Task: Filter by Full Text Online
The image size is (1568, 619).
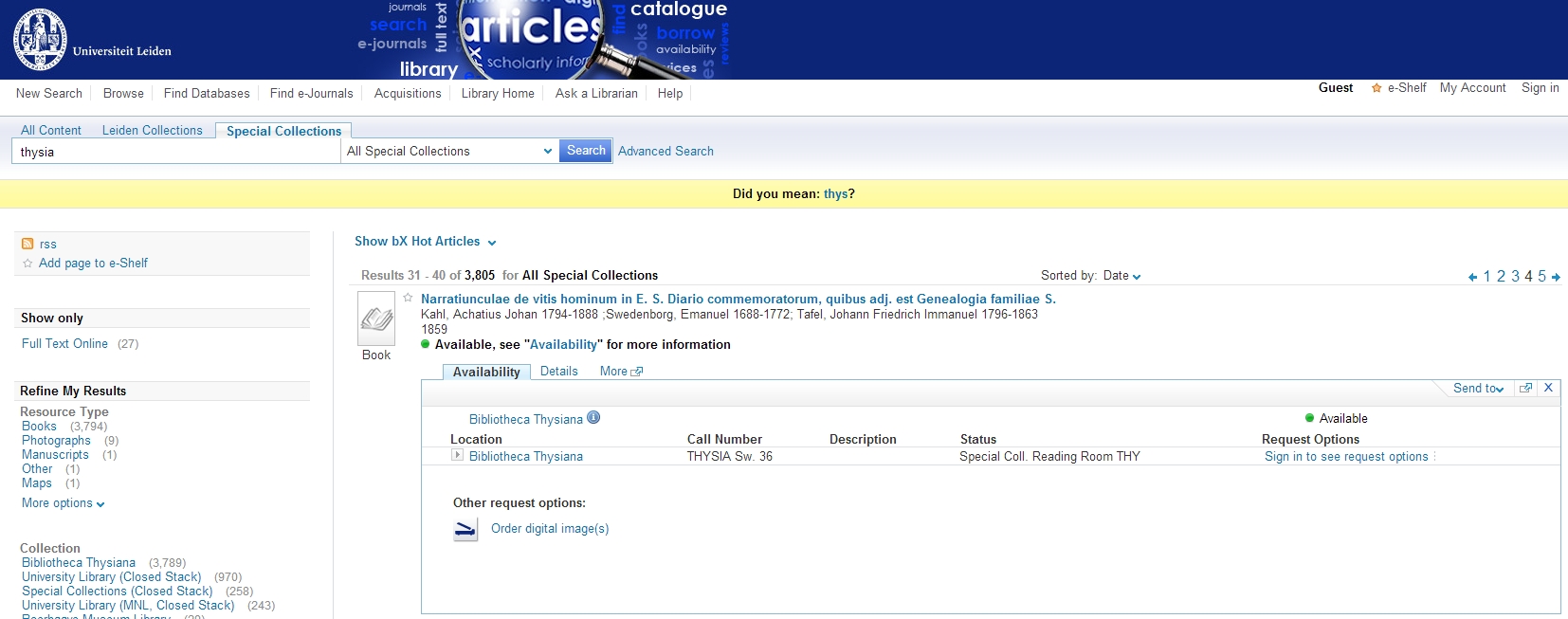Action: (64, 343)
